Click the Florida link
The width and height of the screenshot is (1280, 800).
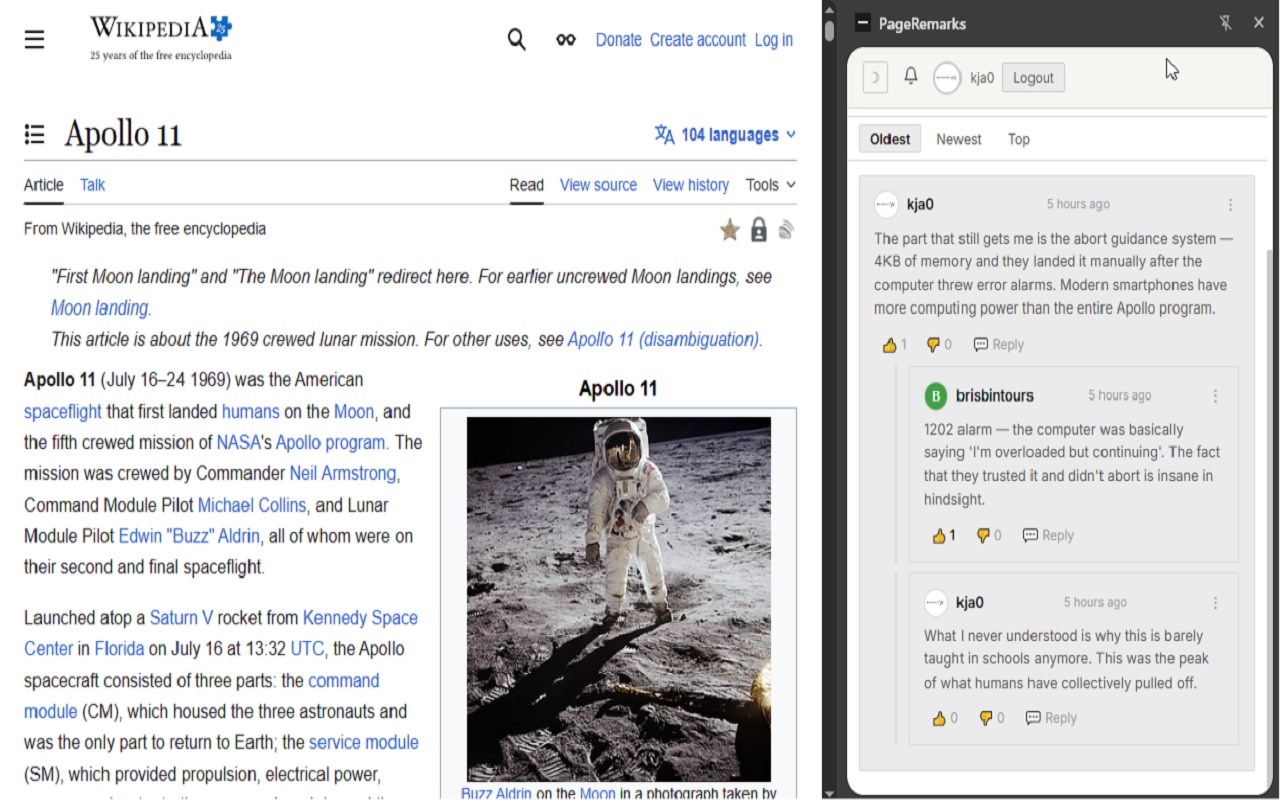click(x=119, y=649)
